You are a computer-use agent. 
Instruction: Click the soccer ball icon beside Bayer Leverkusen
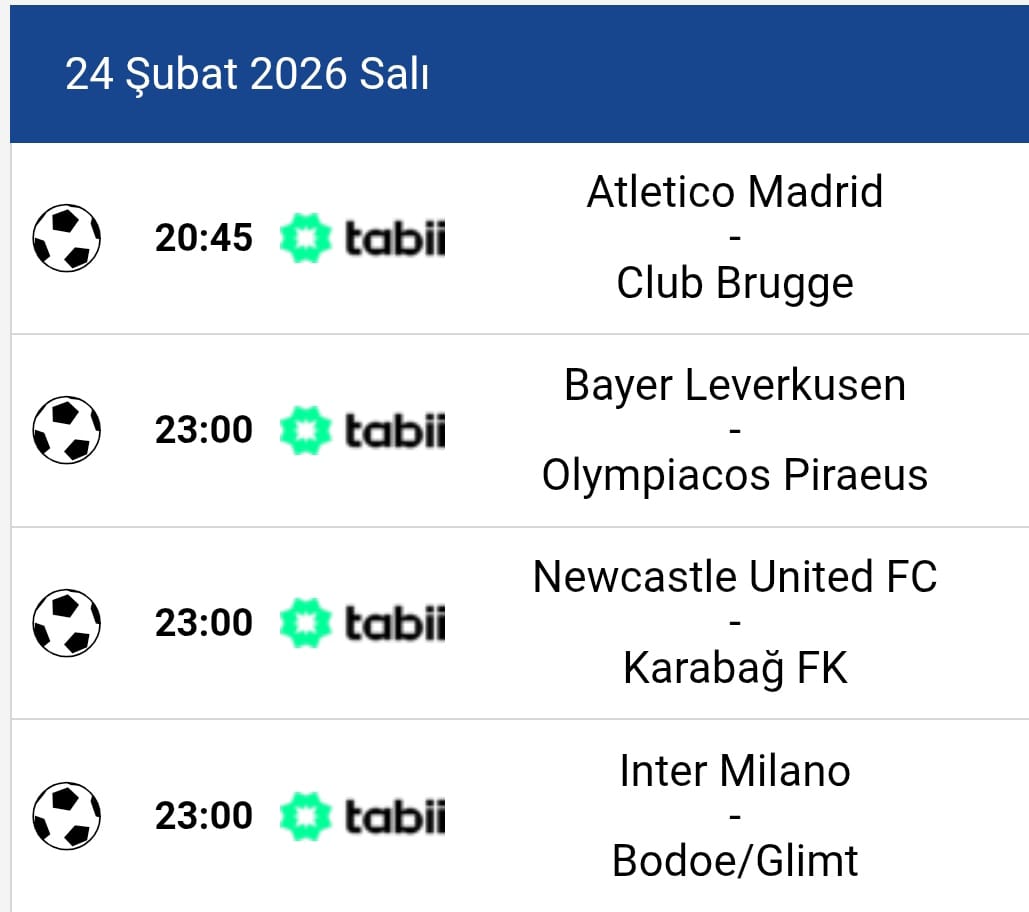click(x=67, y=430)
